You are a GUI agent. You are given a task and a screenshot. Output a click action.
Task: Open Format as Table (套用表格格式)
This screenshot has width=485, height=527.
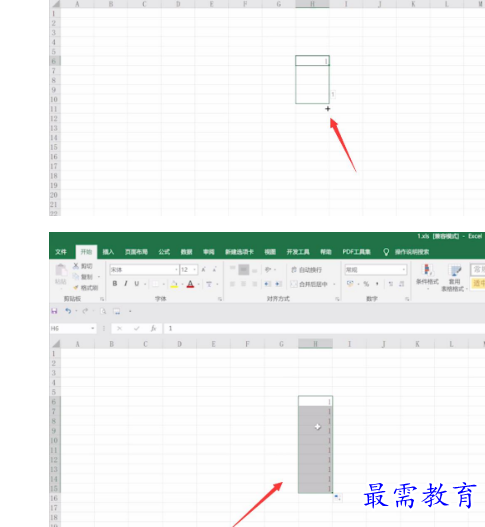pos(454,278)
